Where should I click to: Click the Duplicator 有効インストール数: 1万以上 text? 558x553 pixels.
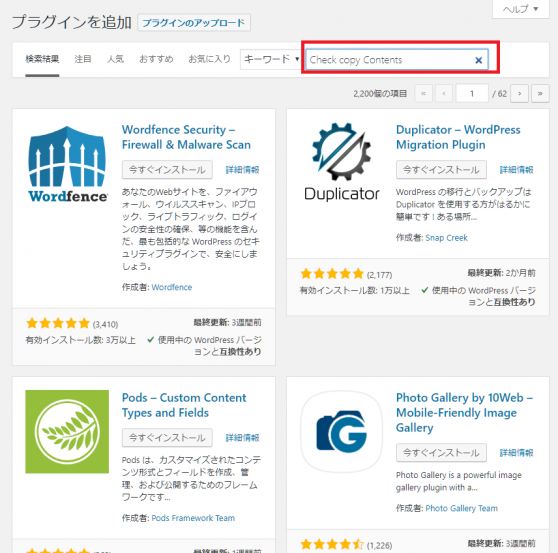[x=355, y=291]
